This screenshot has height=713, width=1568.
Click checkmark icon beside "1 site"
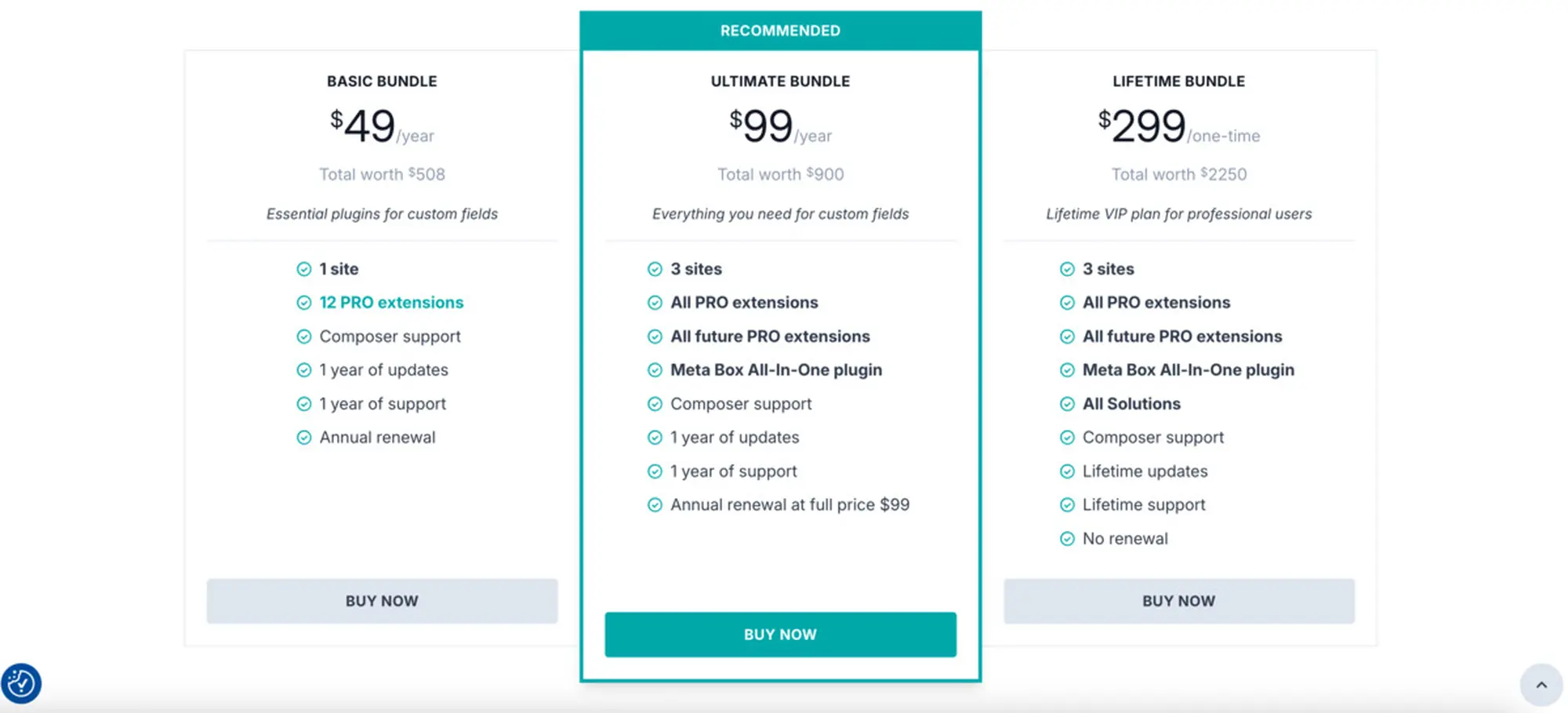point(304,269)
